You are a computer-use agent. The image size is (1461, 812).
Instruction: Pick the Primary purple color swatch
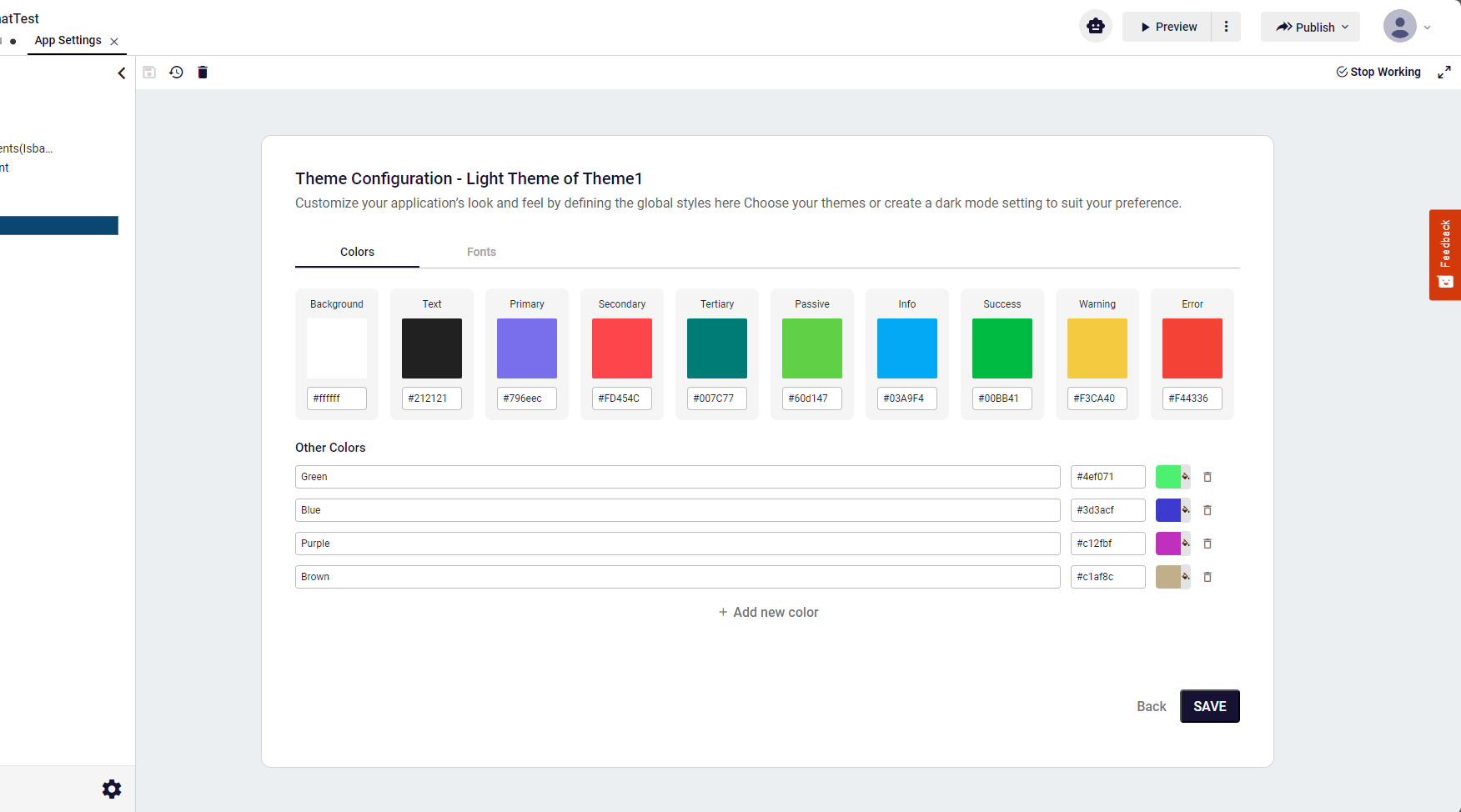coord(527,348)
